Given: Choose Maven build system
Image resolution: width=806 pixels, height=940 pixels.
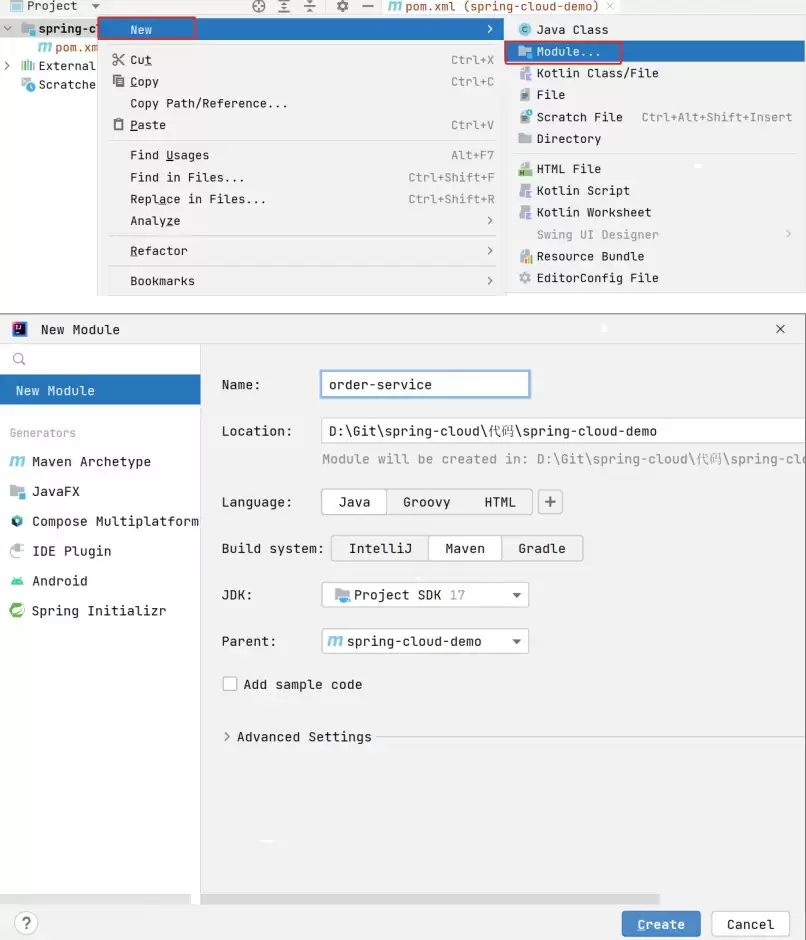Looking at the screenshot, I should (465, 548).
